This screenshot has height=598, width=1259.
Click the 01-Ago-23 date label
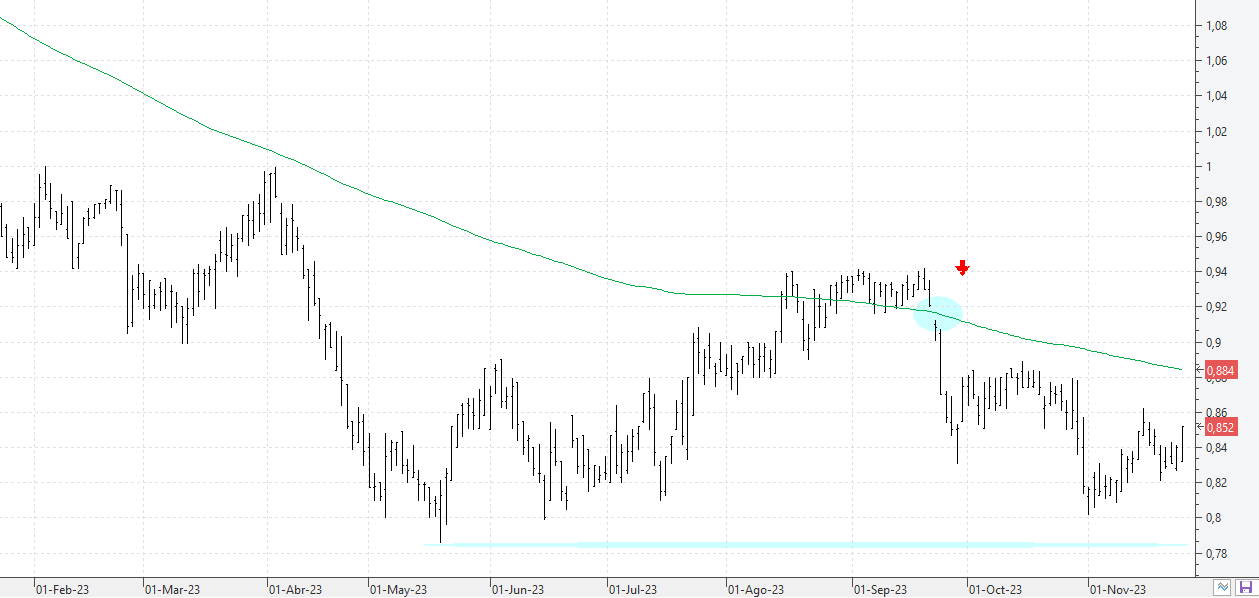pyautogui.click(x=756, y=590)
